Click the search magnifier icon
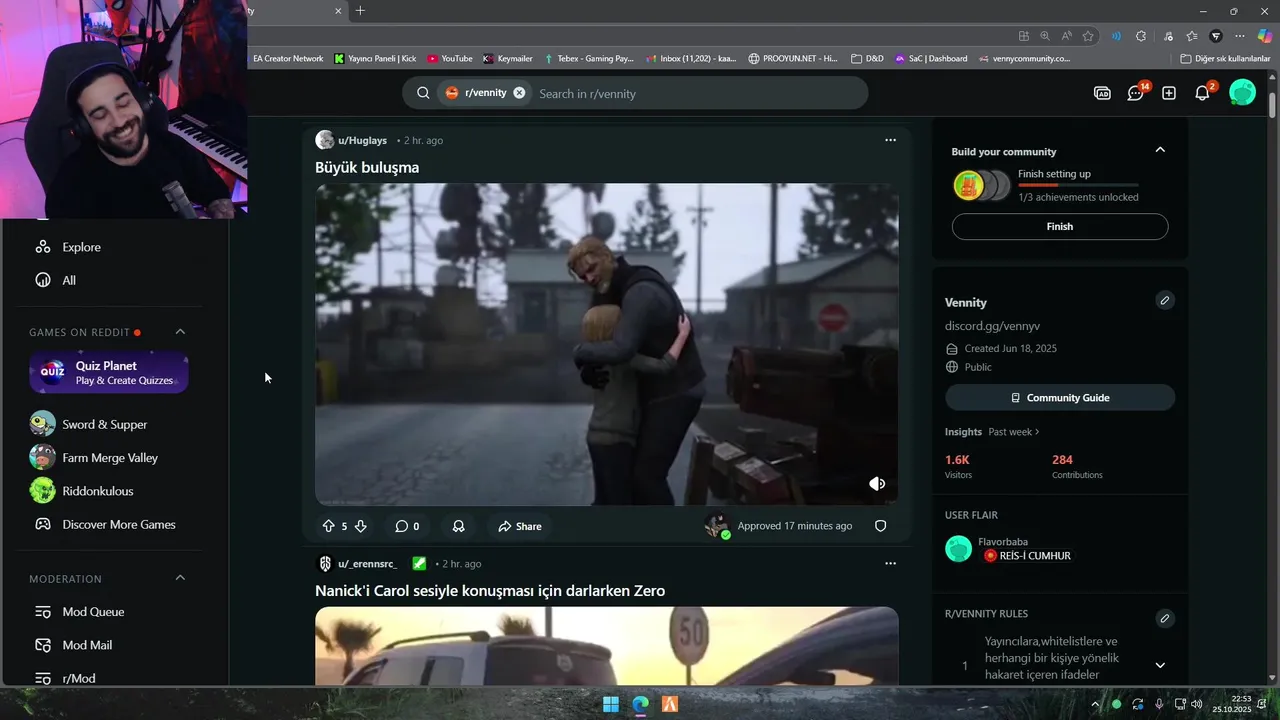The image size is (1280, 720). pos(423,93)
